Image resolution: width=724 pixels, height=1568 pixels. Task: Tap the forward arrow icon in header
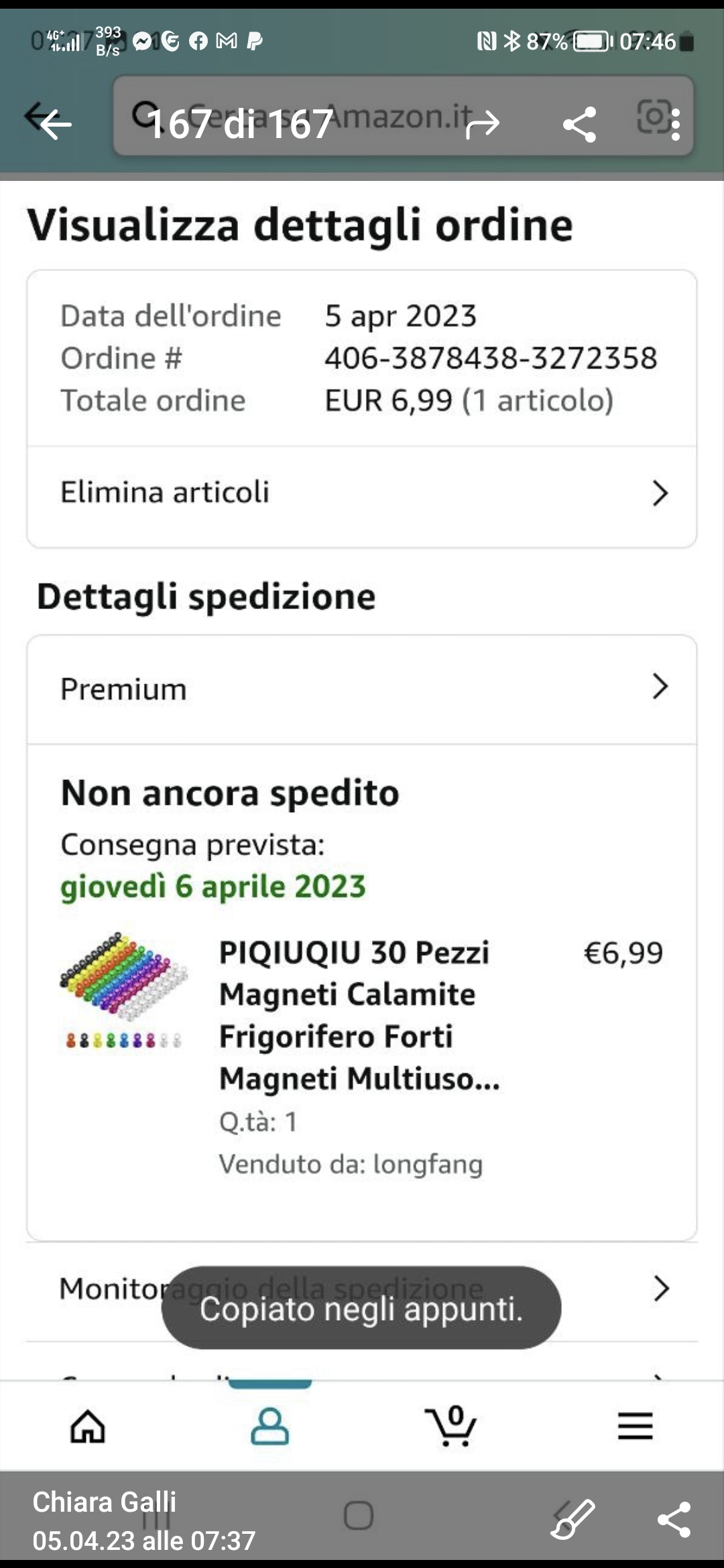tap(483, 123)
